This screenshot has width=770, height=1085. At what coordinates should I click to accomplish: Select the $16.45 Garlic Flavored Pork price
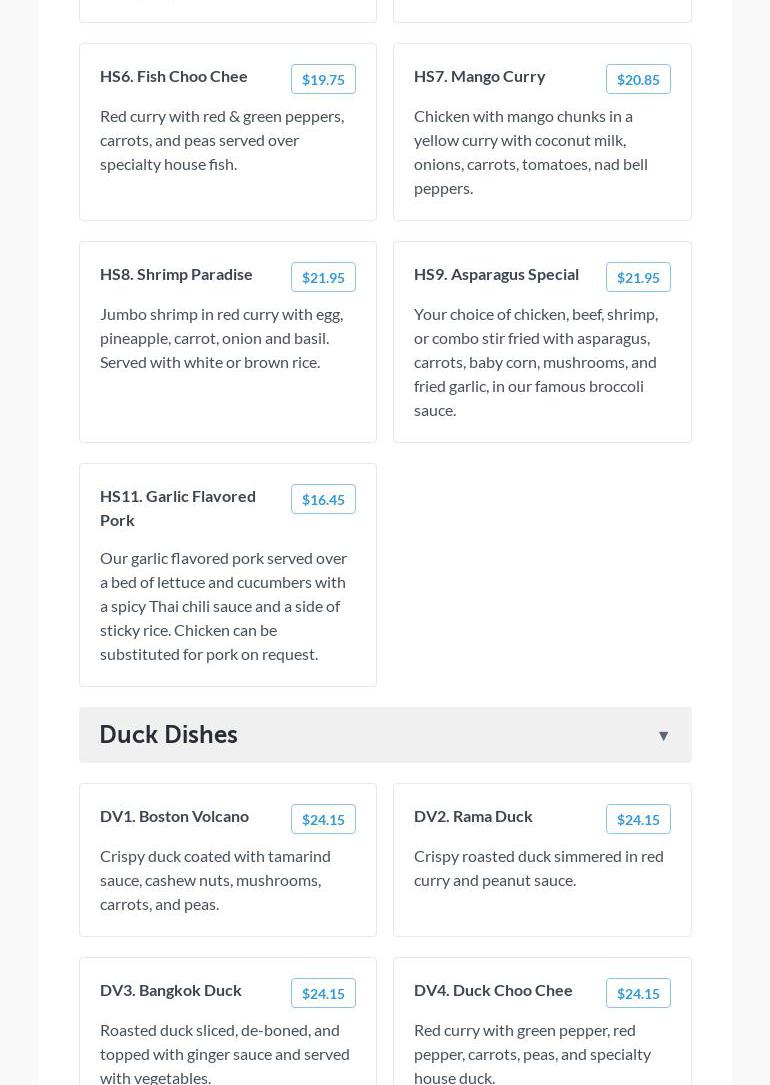[x=323, y=500]
